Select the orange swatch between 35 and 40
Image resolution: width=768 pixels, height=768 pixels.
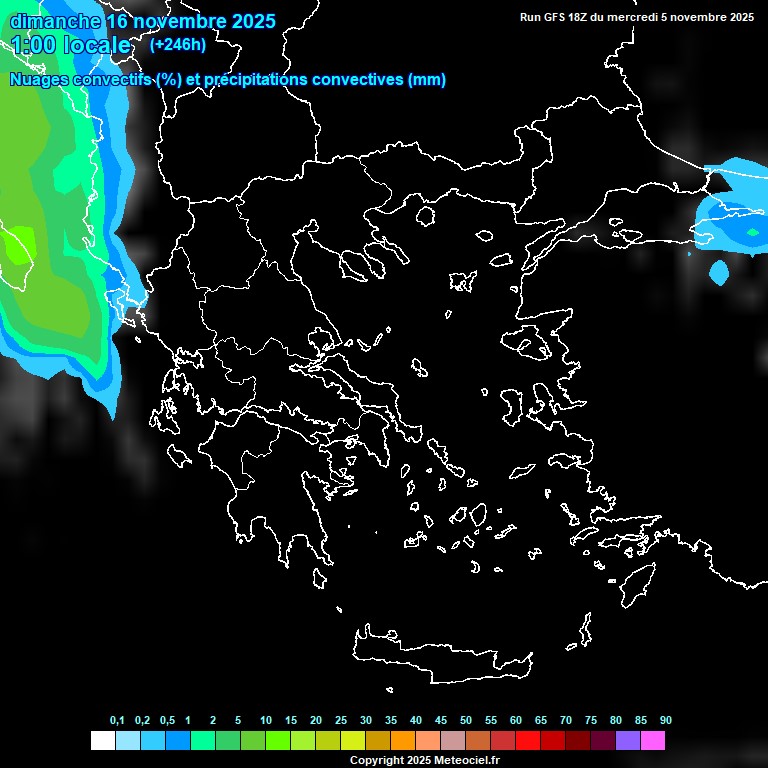(x=402, y=741)
